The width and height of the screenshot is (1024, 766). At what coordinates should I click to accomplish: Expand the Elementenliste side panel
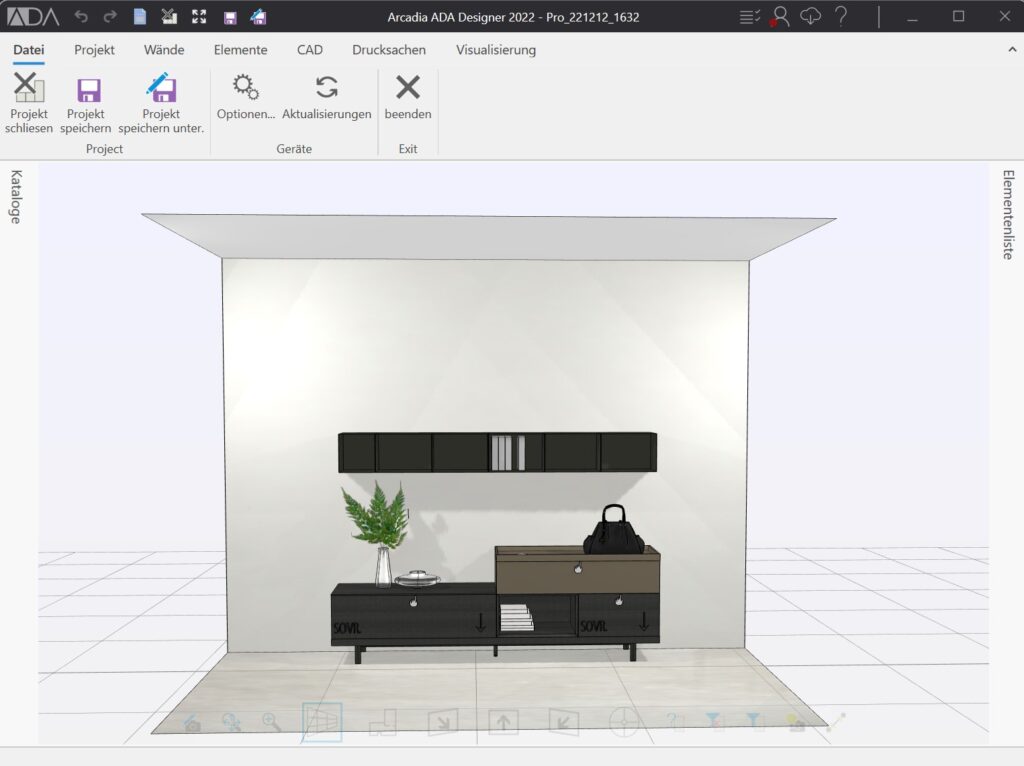coord(1008,214)
